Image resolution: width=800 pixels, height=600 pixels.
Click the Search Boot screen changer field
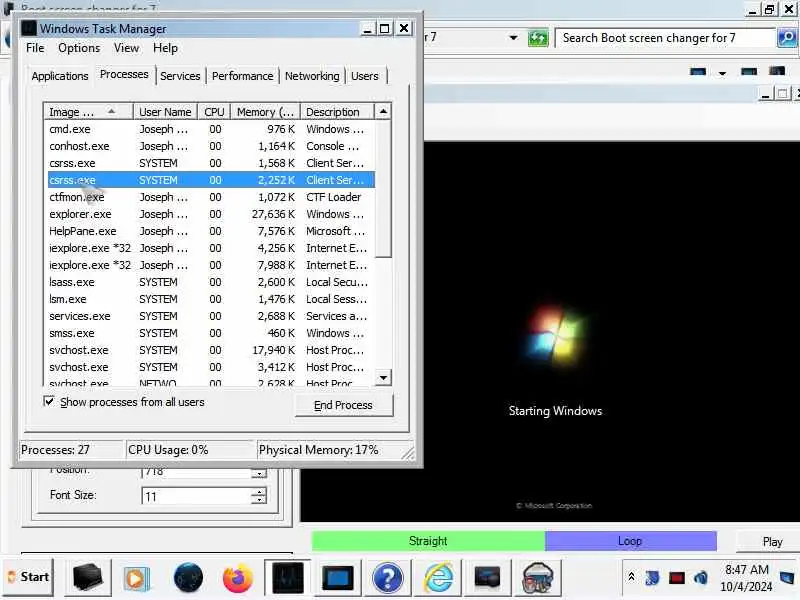(665, 38)
